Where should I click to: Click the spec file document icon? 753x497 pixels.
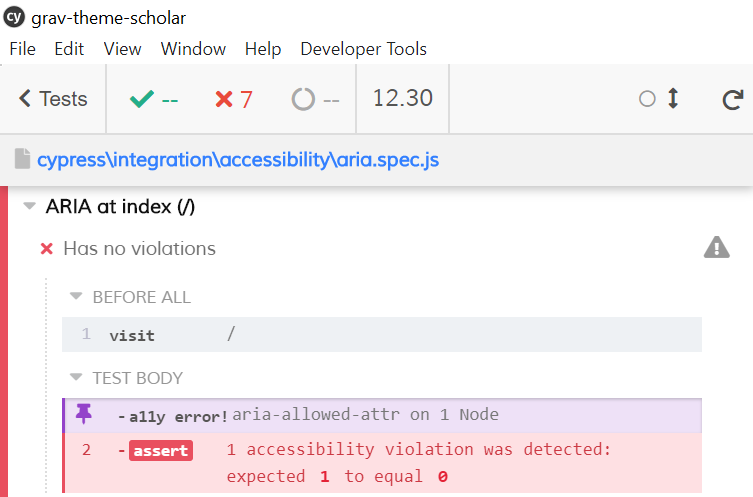[22, 159]
